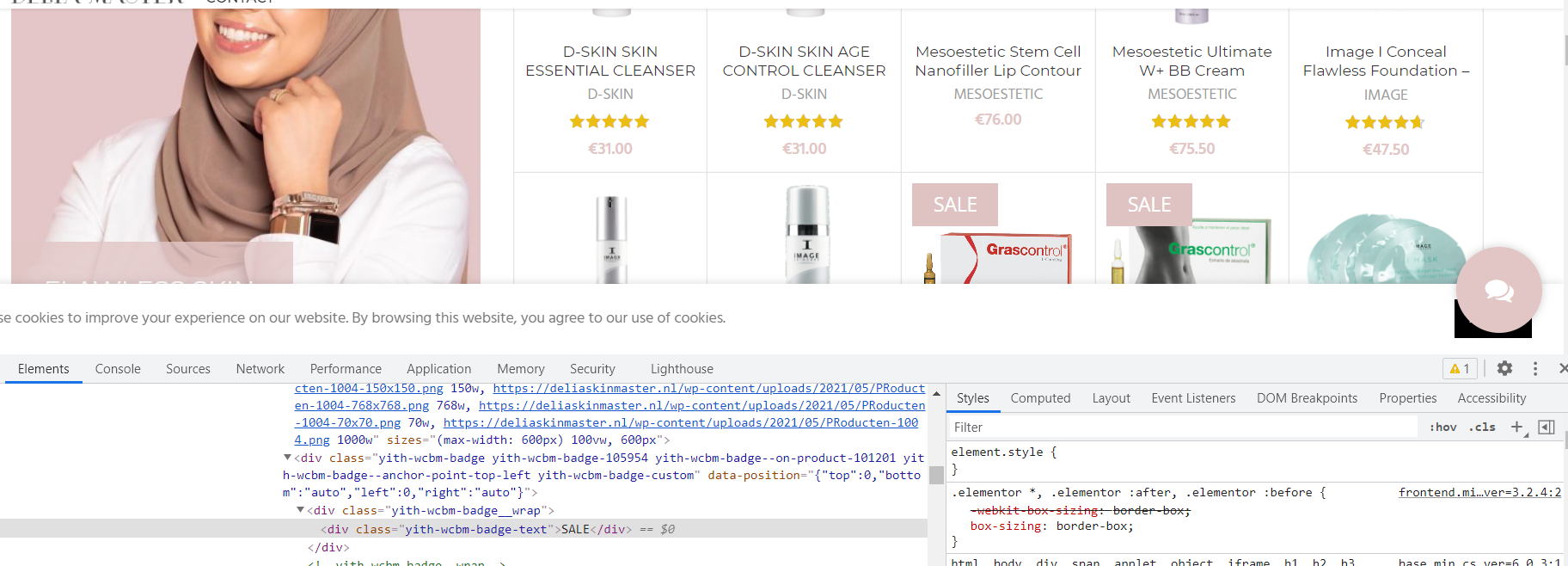This screenshot has height=566, width=1568.
Task: Open the Performance tab
Action: [346, 368]
